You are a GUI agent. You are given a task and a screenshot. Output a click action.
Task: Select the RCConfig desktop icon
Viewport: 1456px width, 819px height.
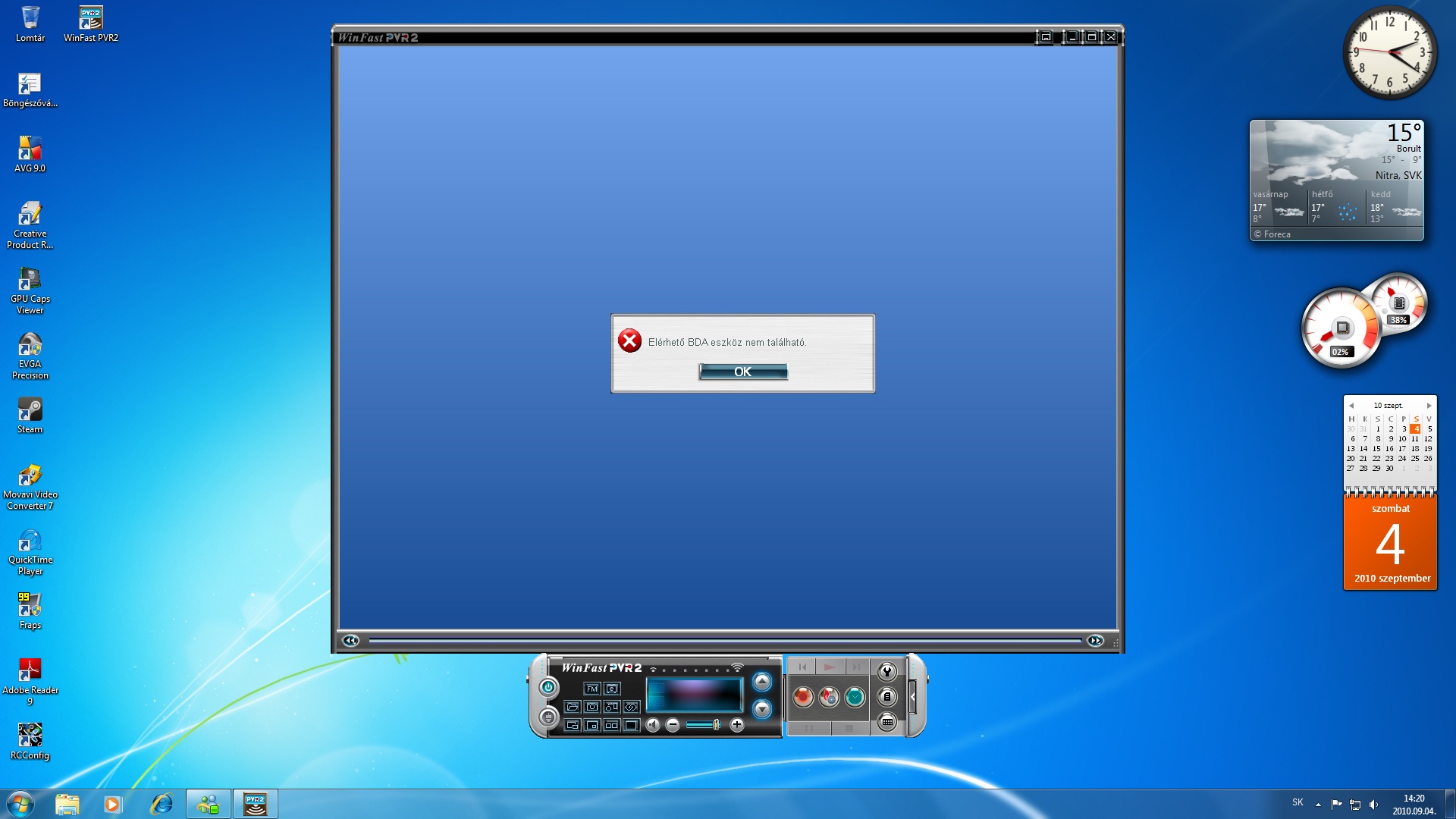coord(30,742)
